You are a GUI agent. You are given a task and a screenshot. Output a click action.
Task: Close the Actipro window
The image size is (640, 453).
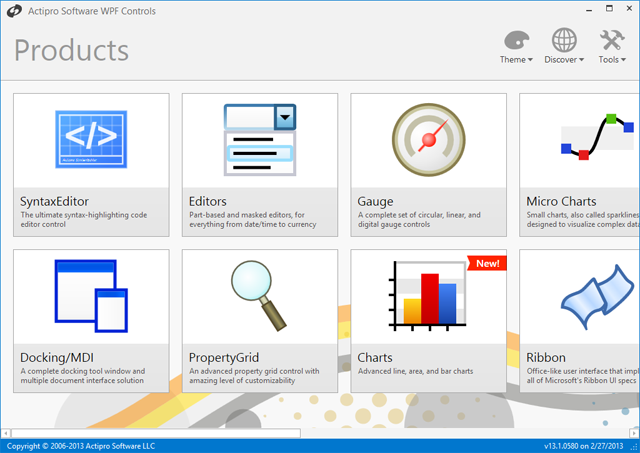pos(629,9)
